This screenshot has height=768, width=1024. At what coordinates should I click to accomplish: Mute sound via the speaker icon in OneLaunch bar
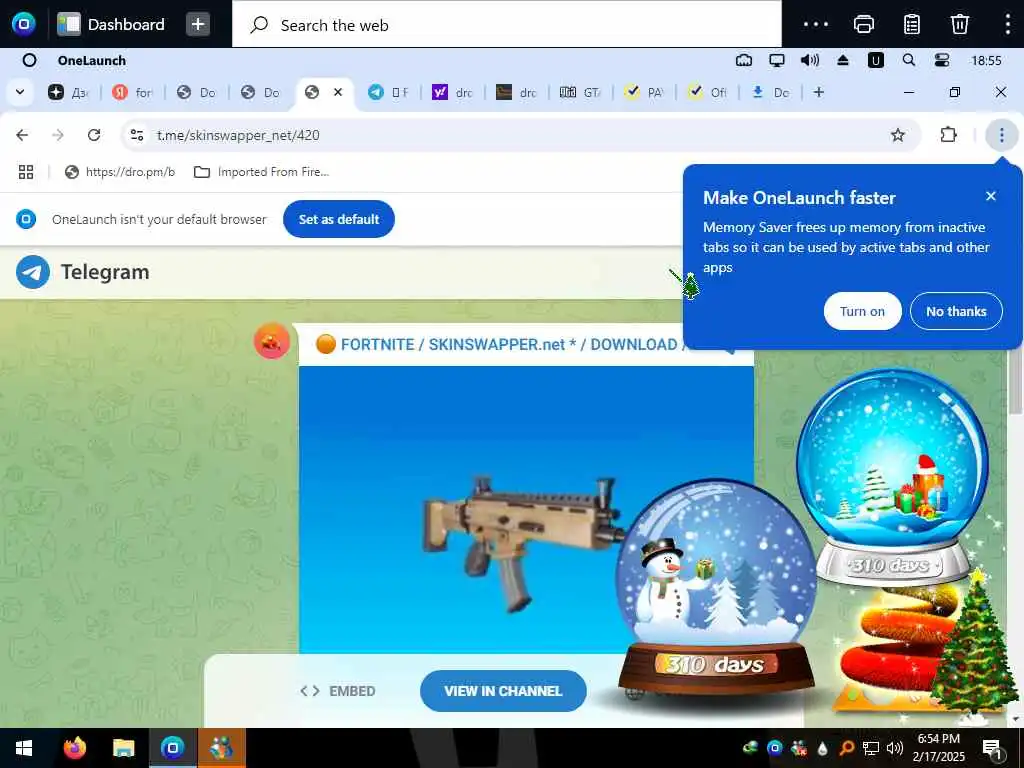pyautogui.click(x=809, y=61)
